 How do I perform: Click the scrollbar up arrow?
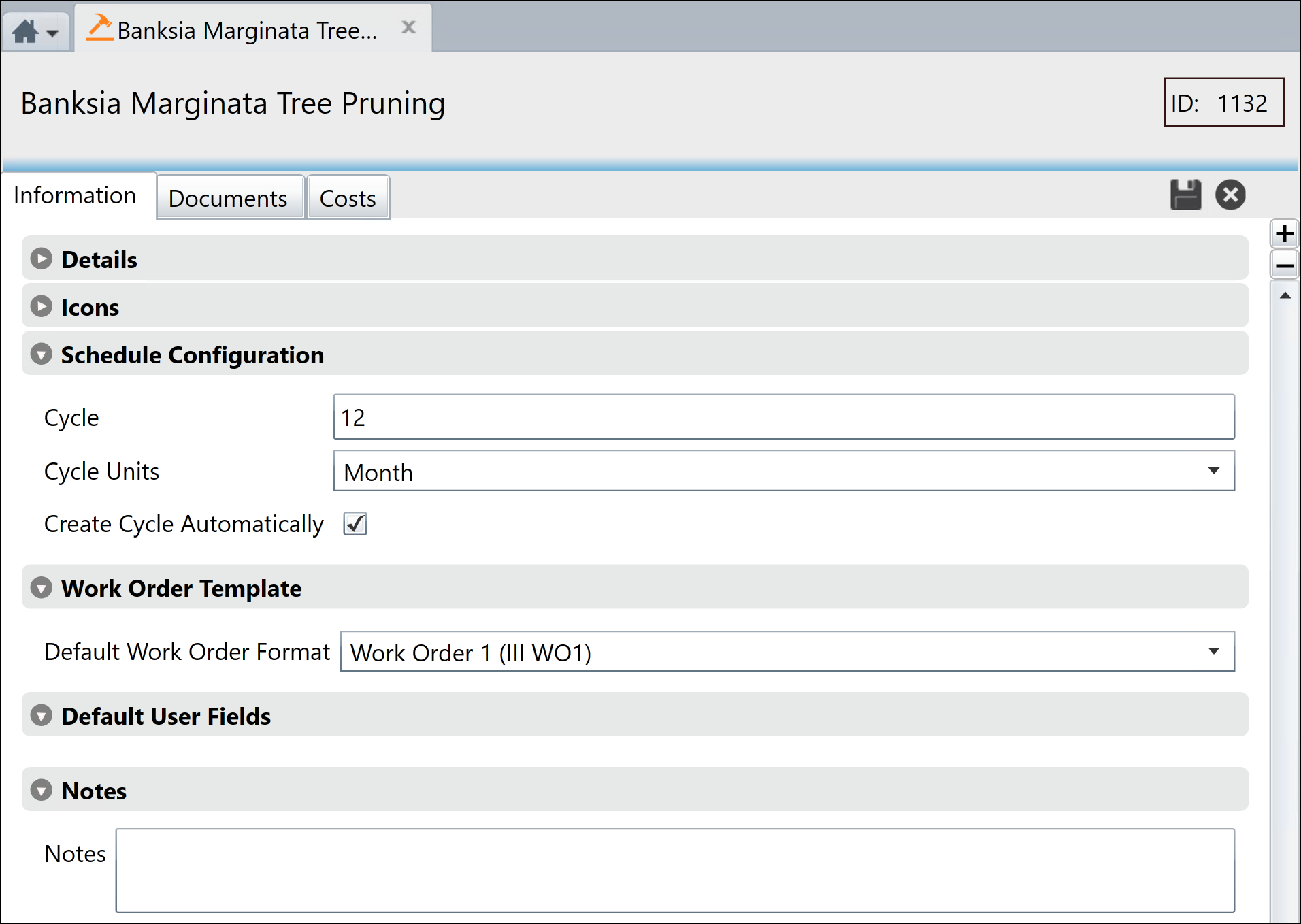pos(1285,295)
